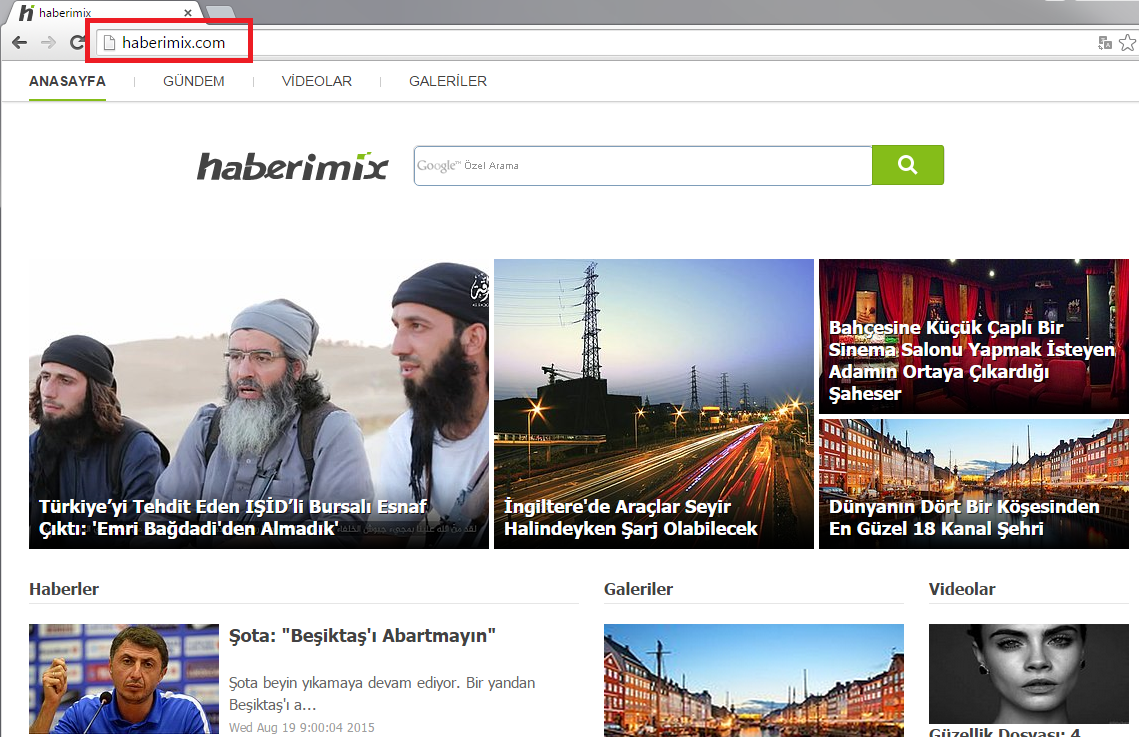The height and width of the screenshot is (737, 1139).
Task: Open the GALERİLER menu item
Action: (447, 82)
